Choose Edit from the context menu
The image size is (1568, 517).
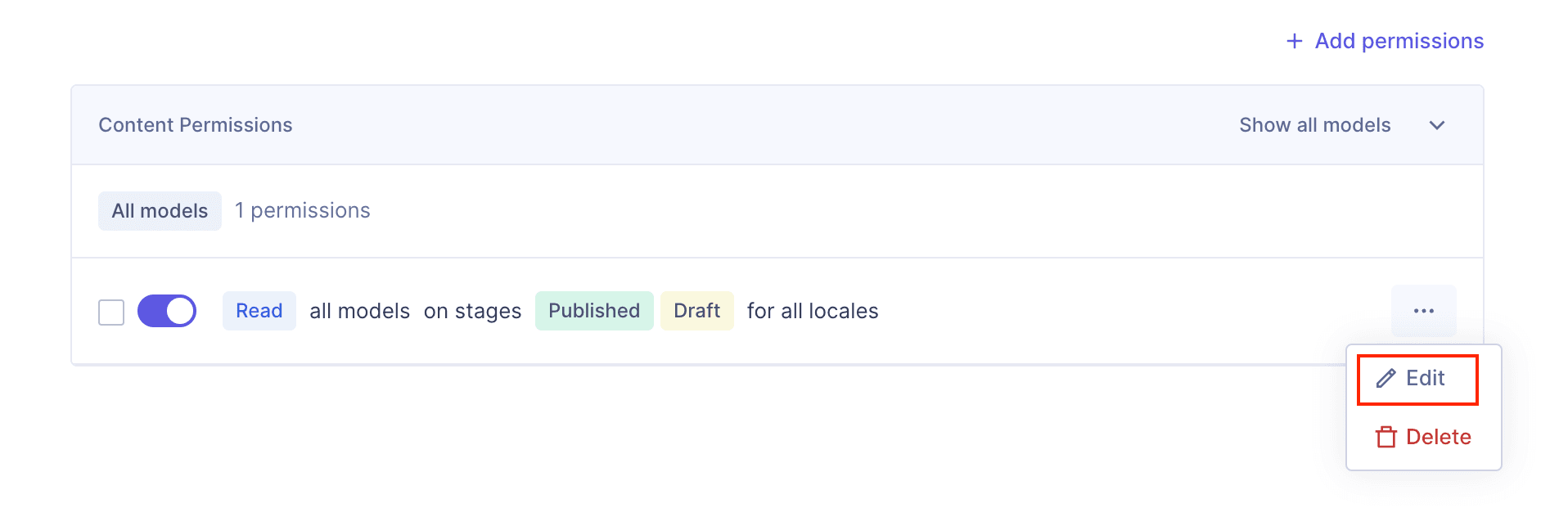(1425, 379)
